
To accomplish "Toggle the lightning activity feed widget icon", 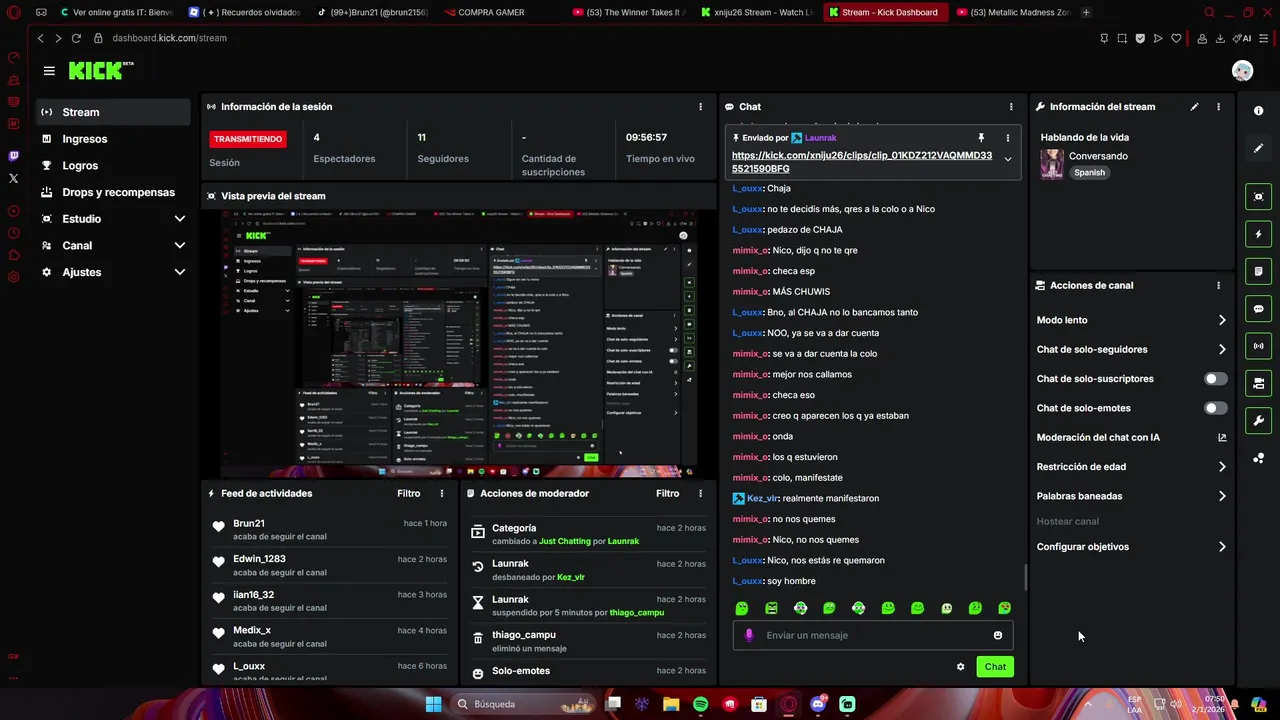I will point(1259,234).
